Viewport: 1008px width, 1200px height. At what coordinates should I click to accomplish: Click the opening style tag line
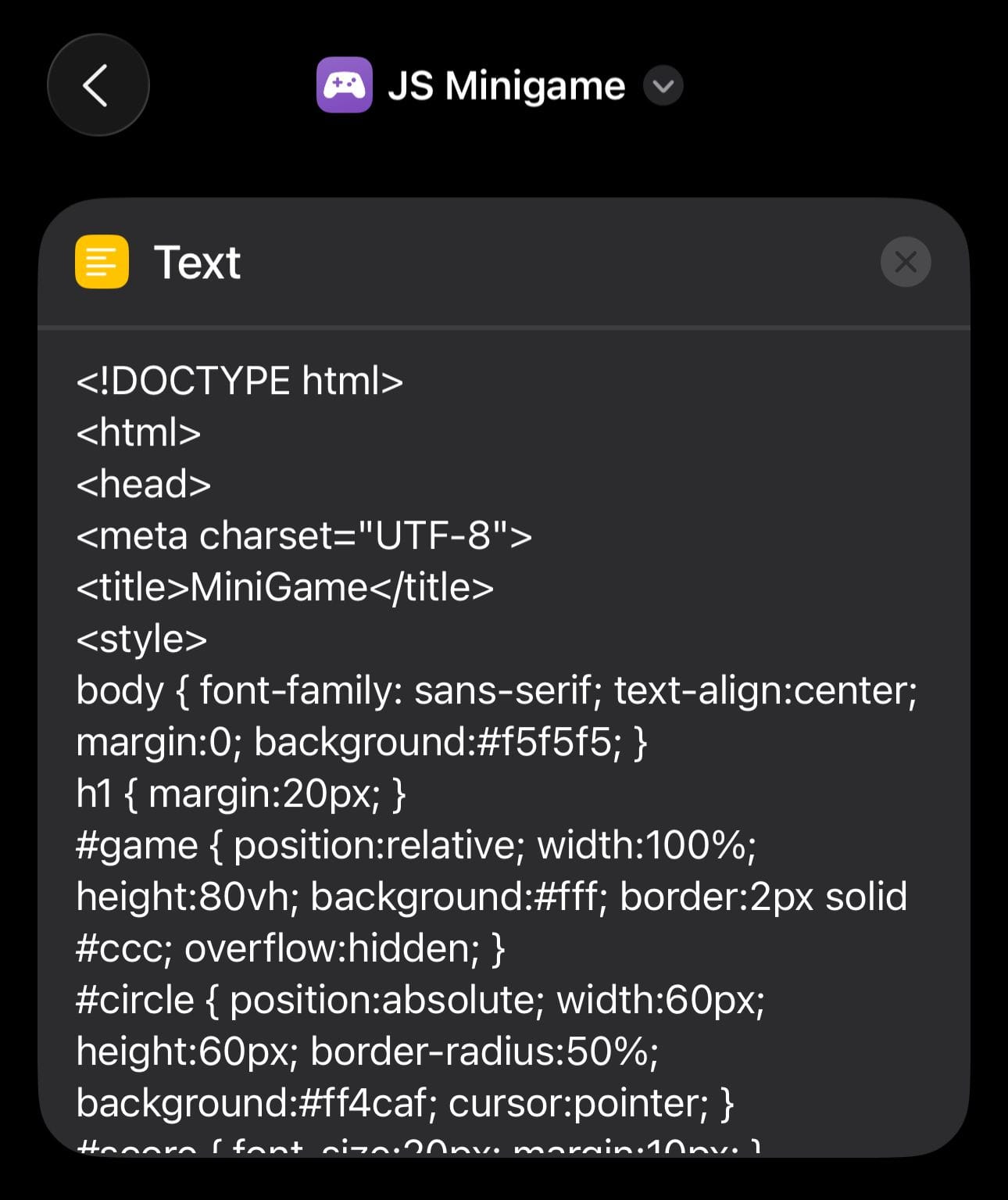(141, 639)
